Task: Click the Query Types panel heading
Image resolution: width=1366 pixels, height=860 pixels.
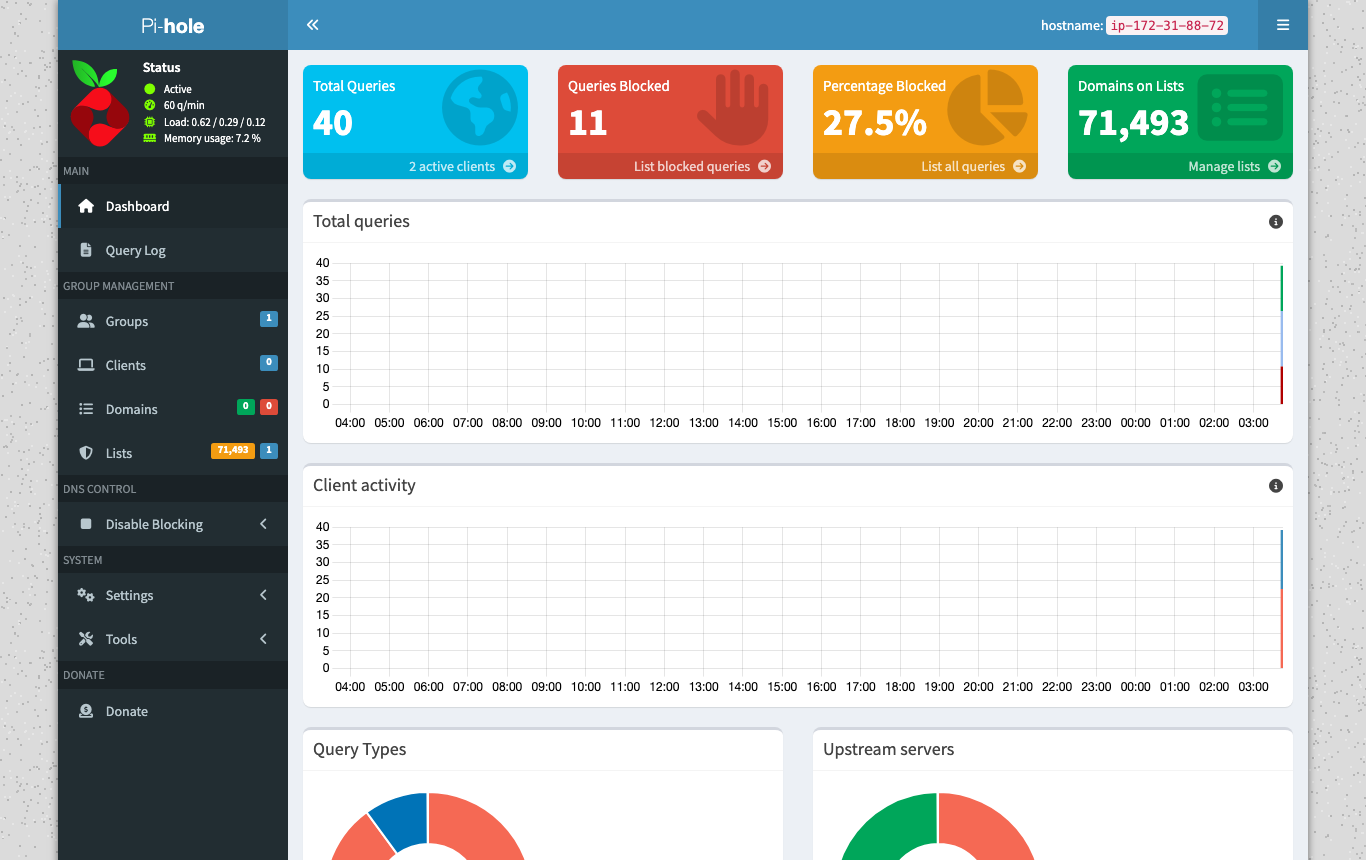Action: (360, 749)
